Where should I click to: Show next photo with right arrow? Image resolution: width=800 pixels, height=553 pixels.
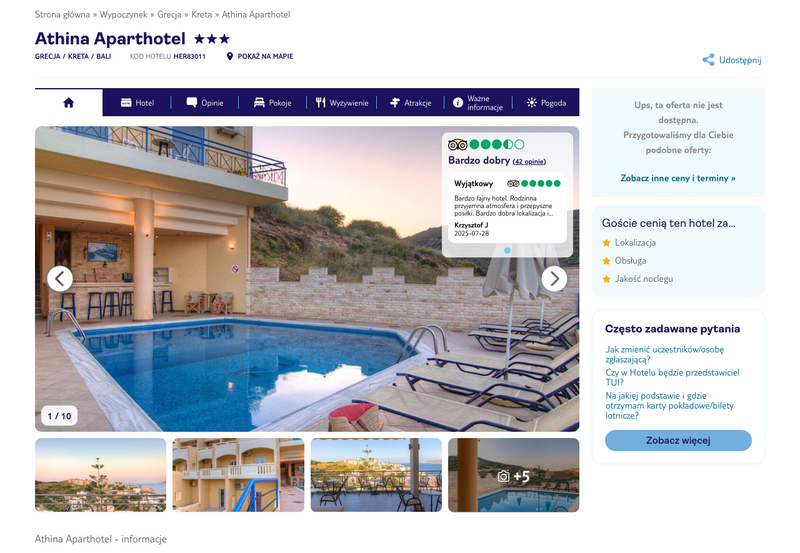pos(554,279)
